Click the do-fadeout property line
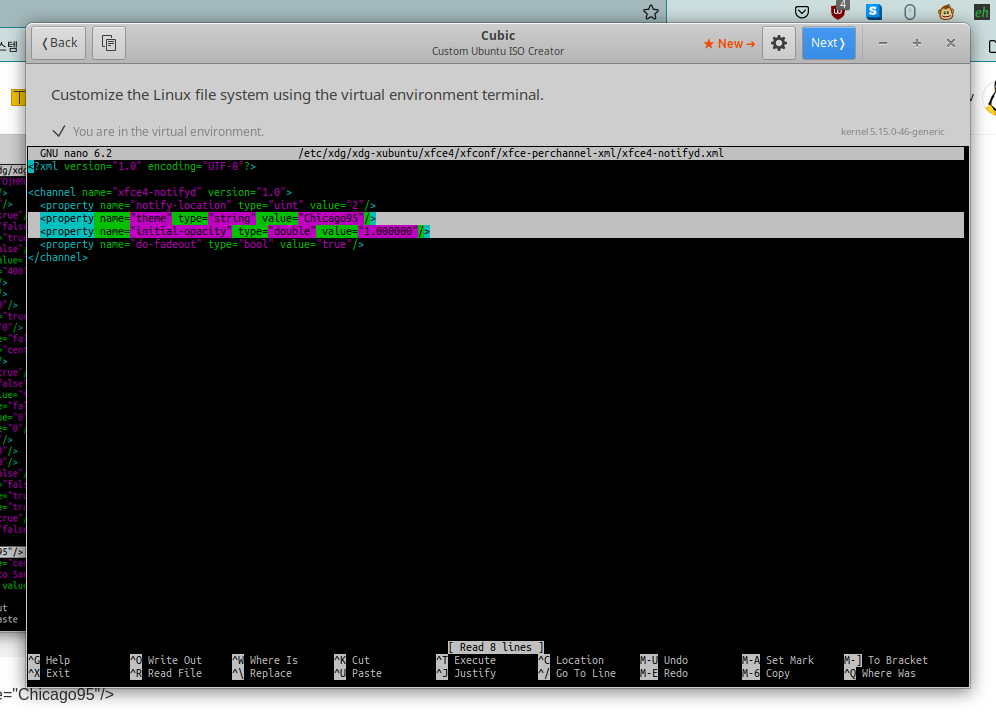The height and width of the screenshot is (717, 996). click(x=202, y=245)
